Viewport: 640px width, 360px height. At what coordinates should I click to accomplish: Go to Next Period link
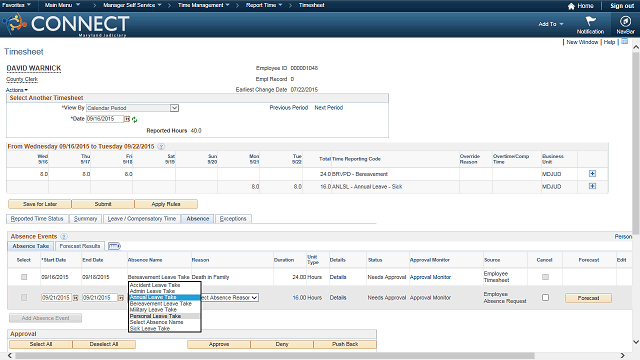(329, 108)
